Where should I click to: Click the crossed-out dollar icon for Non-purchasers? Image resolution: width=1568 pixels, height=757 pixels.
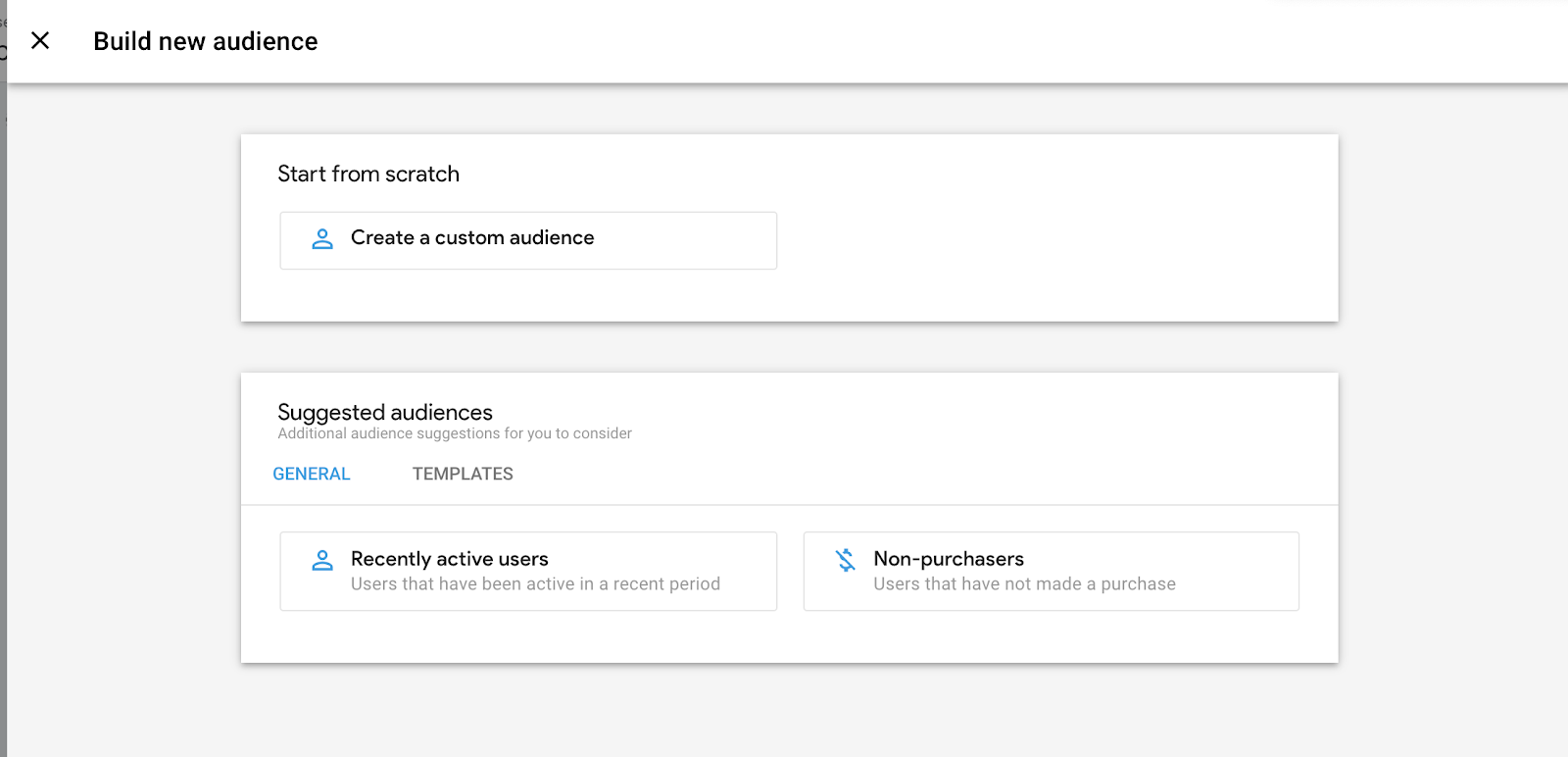pos(845,560)
